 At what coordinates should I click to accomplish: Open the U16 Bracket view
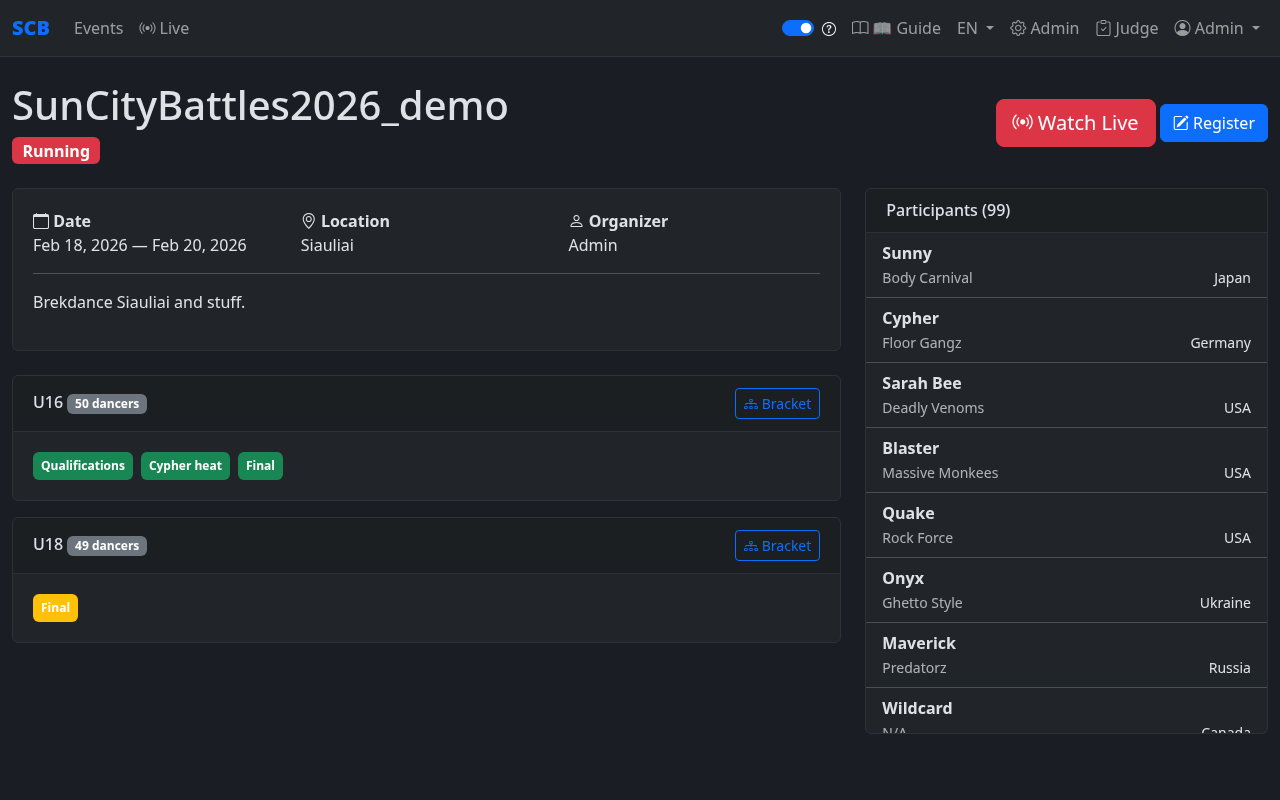pyautogui.click(x=777, y=404)
